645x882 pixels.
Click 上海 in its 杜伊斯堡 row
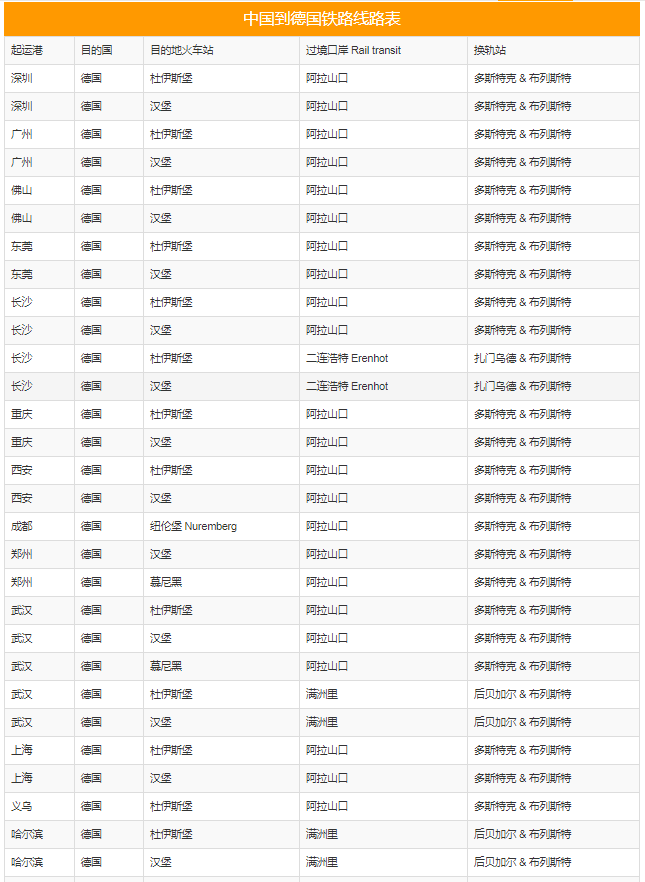(x=22, y=750)
